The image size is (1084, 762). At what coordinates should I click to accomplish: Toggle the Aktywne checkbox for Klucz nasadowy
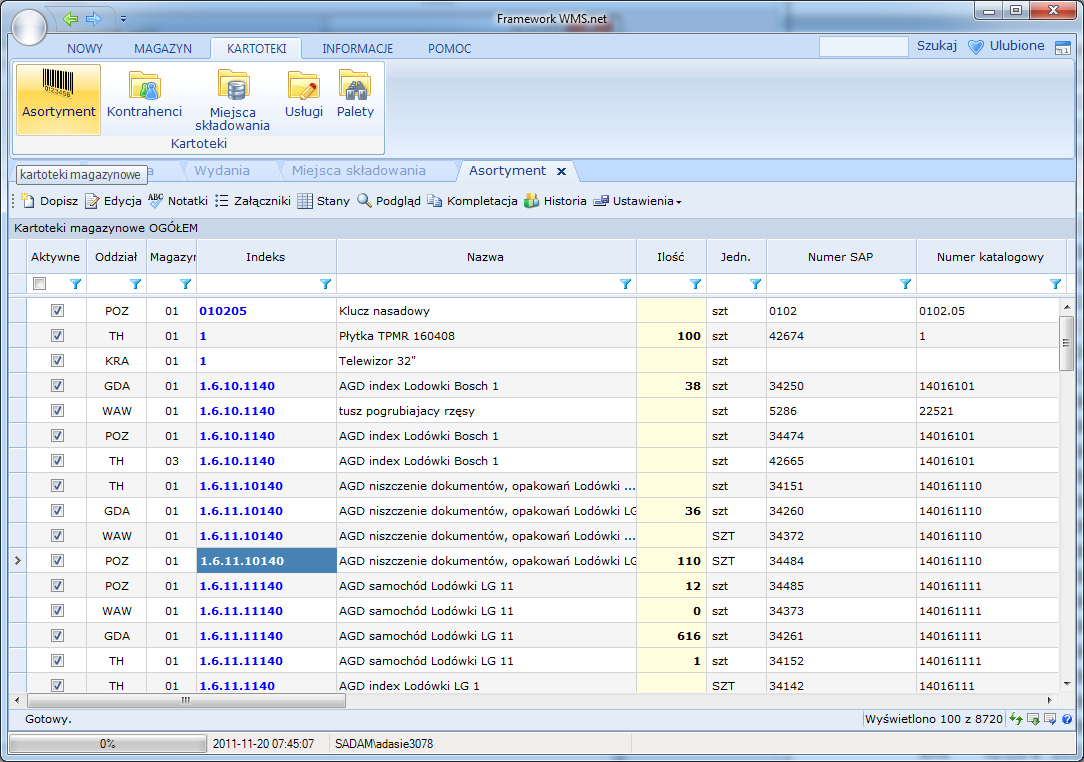57,310
